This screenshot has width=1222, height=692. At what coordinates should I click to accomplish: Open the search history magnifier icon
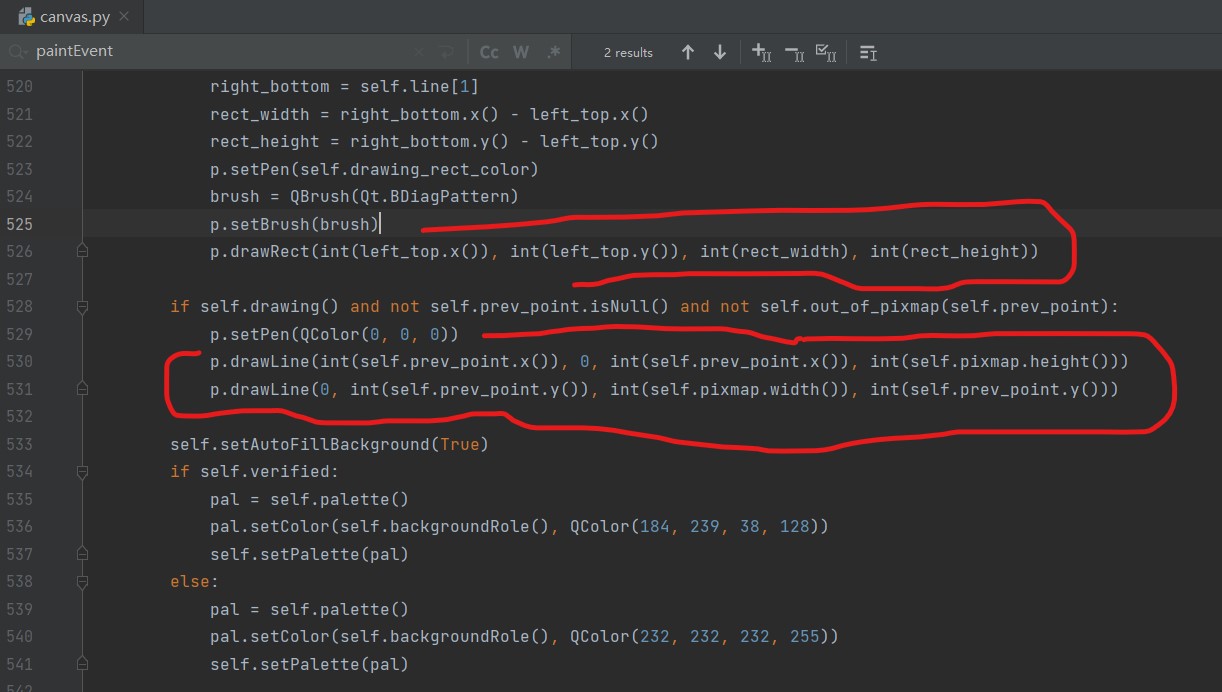point(19,52)
